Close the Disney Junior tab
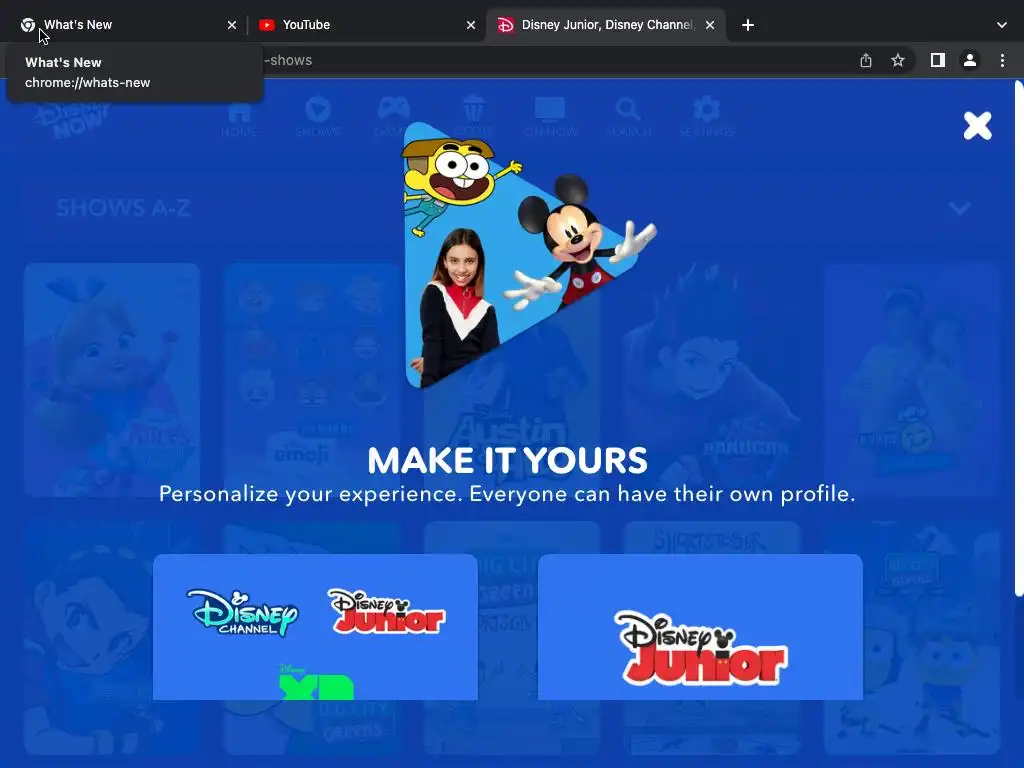 click(710, 25)
